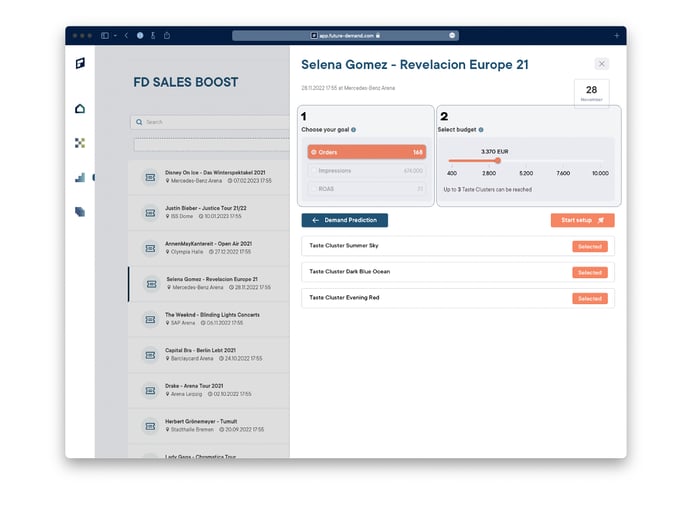The image size is (688, 509).
Task: Click the browser sidebar toggle icon
Action: (x=105, y=36)
